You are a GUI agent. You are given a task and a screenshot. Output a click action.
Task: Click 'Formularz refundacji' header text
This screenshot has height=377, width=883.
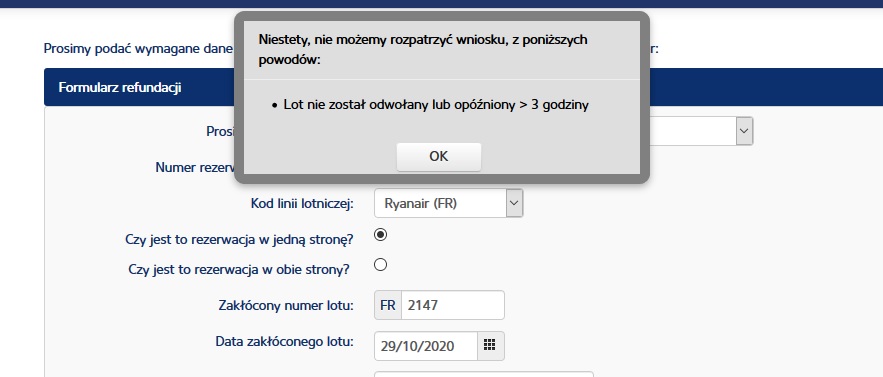point(119,88)
